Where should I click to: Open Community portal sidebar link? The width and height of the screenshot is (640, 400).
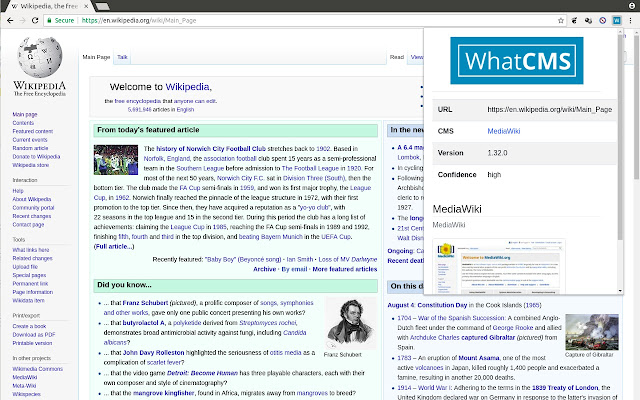(x=33, y=208)
